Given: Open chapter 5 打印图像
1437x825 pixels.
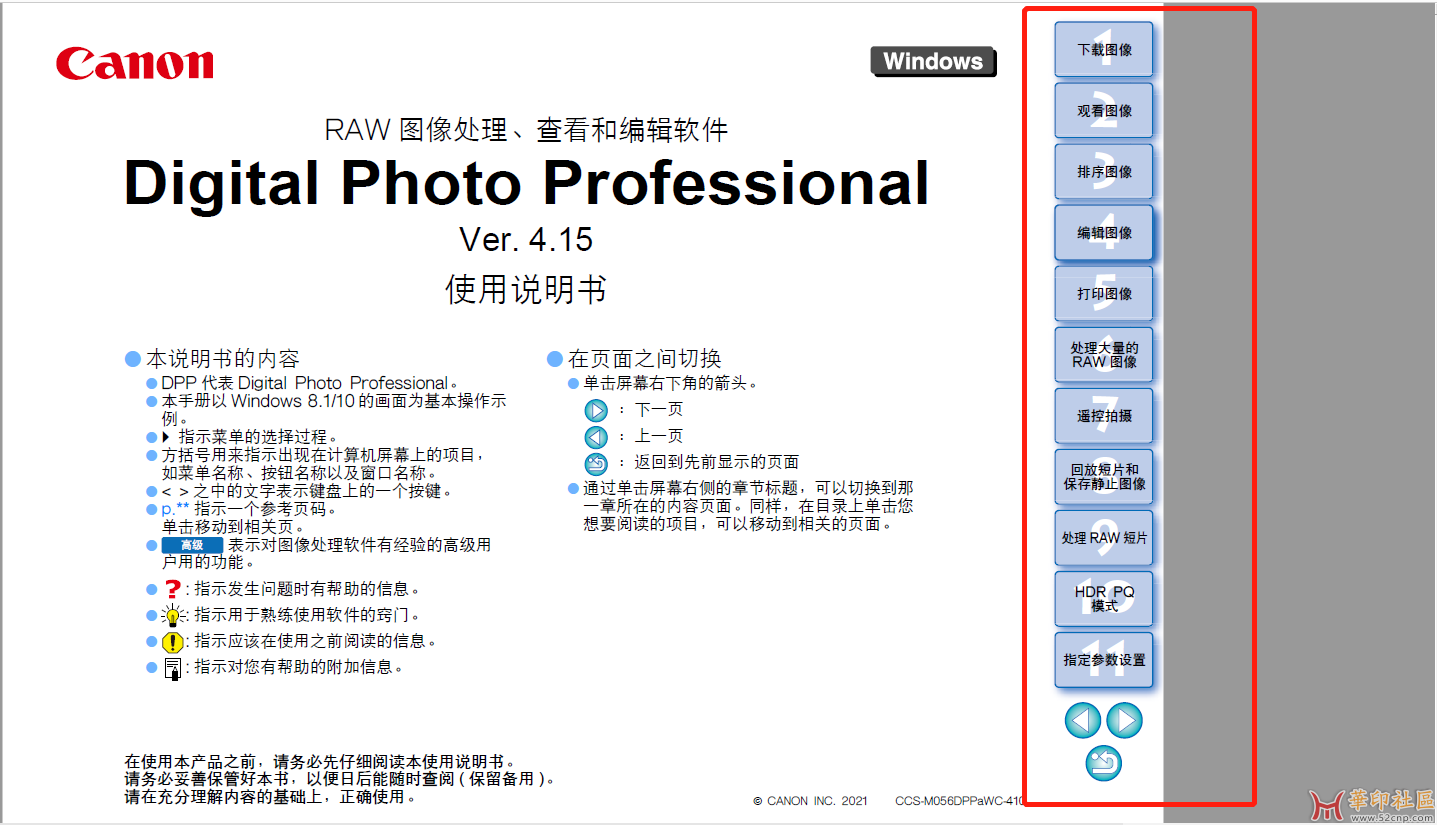Looking at the screenshot, I should [1104, 293].
